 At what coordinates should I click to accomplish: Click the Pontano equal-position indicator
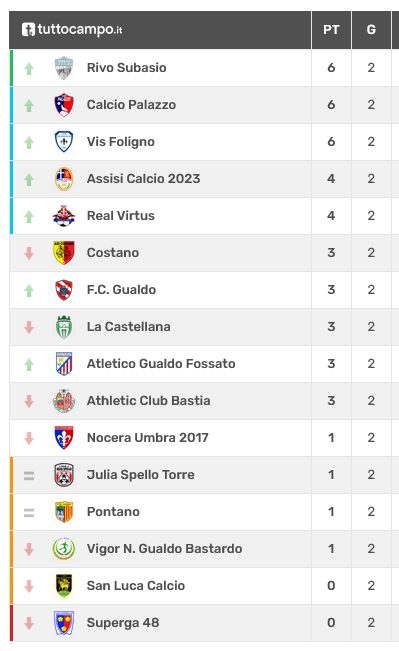[x=29, y=513]
